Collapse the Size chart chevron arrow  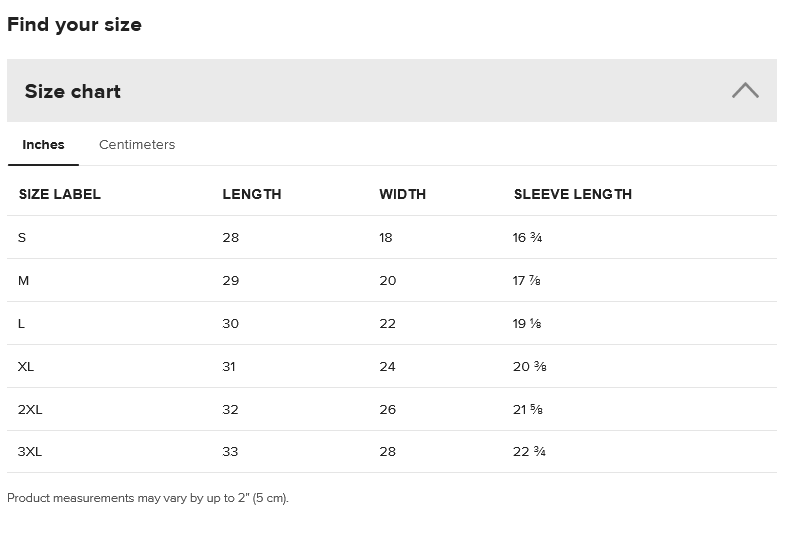(745, 91)
